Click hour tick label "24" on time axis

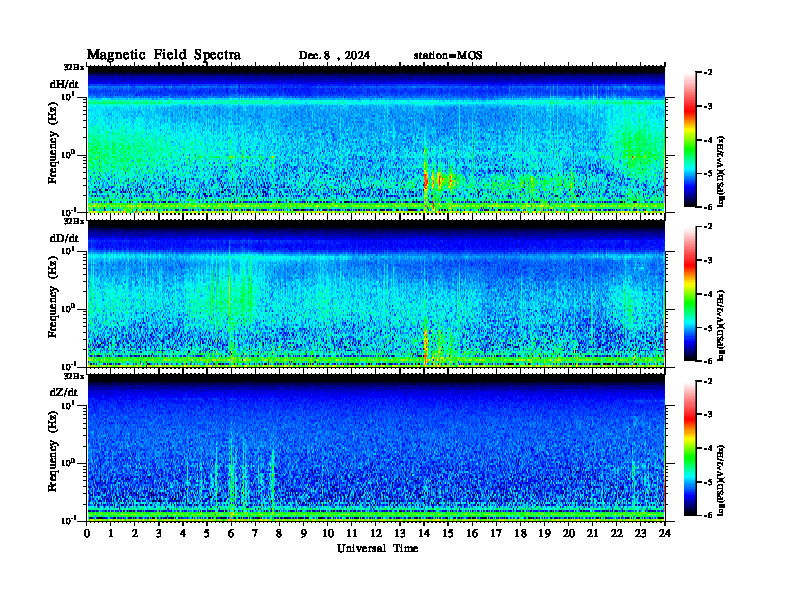pos(665,533)
